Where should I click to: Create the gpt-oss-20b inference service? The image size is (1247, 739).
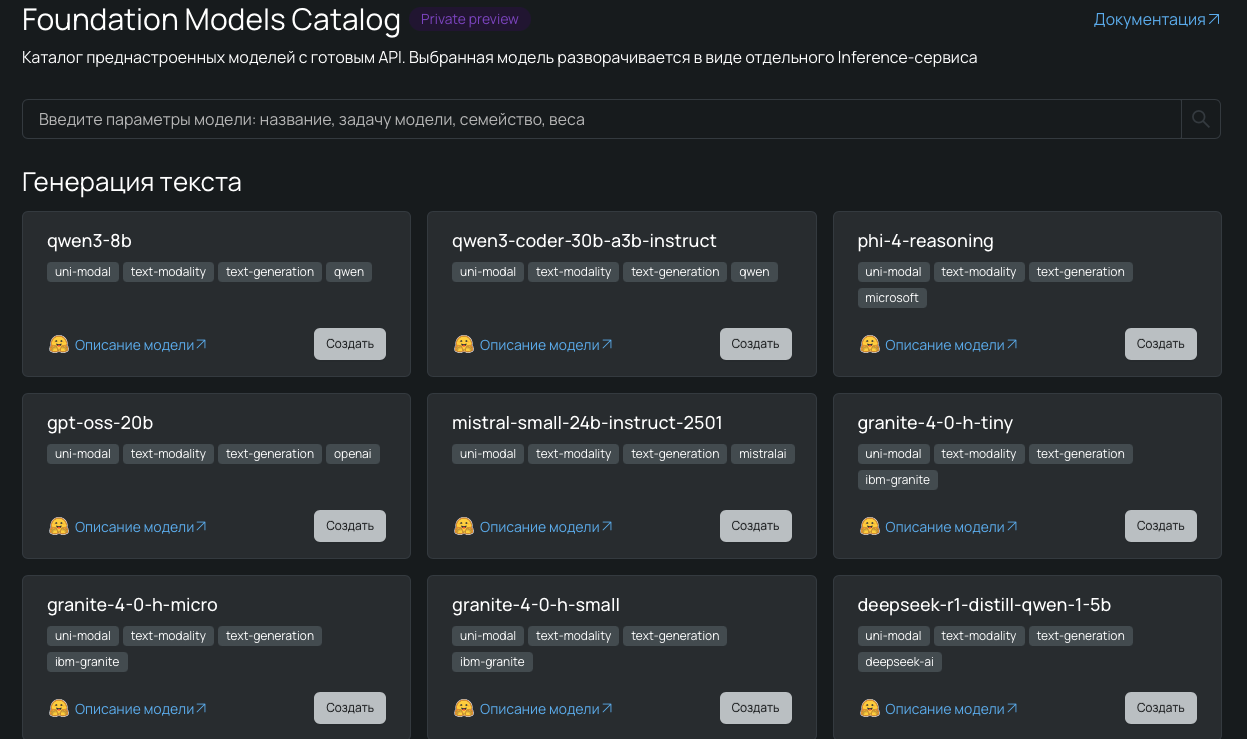(349, 526)
